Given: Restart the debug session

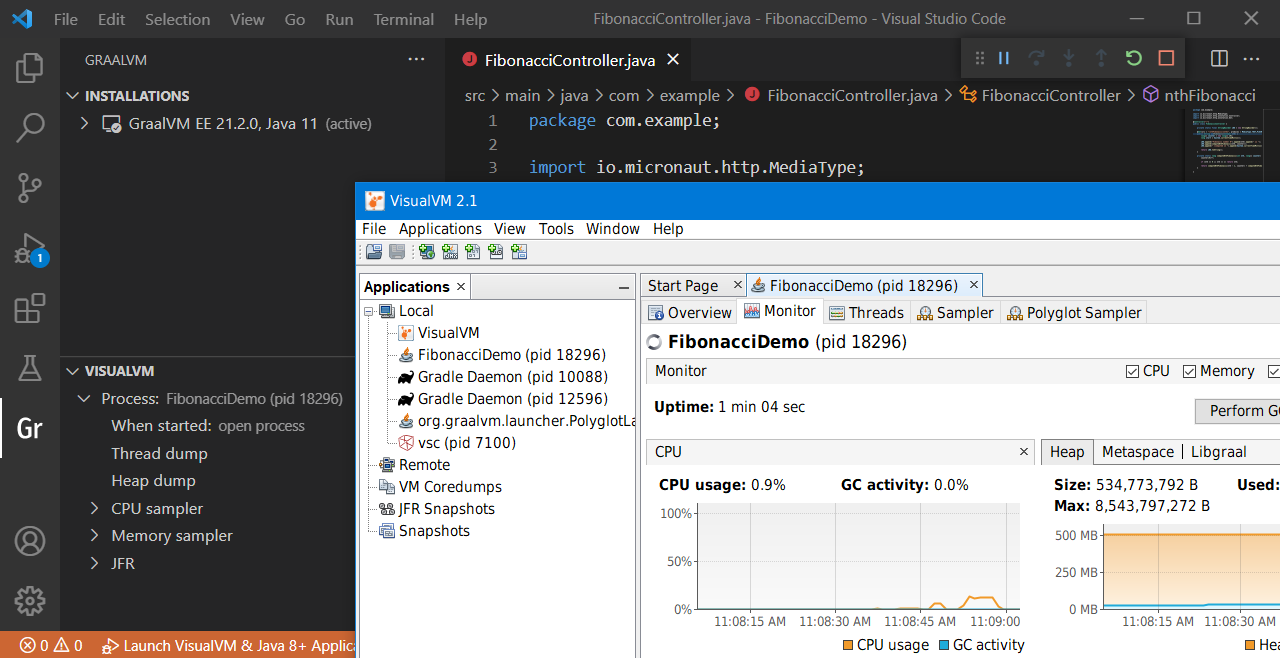Looking at the screenshot, I should [1133, 58].
